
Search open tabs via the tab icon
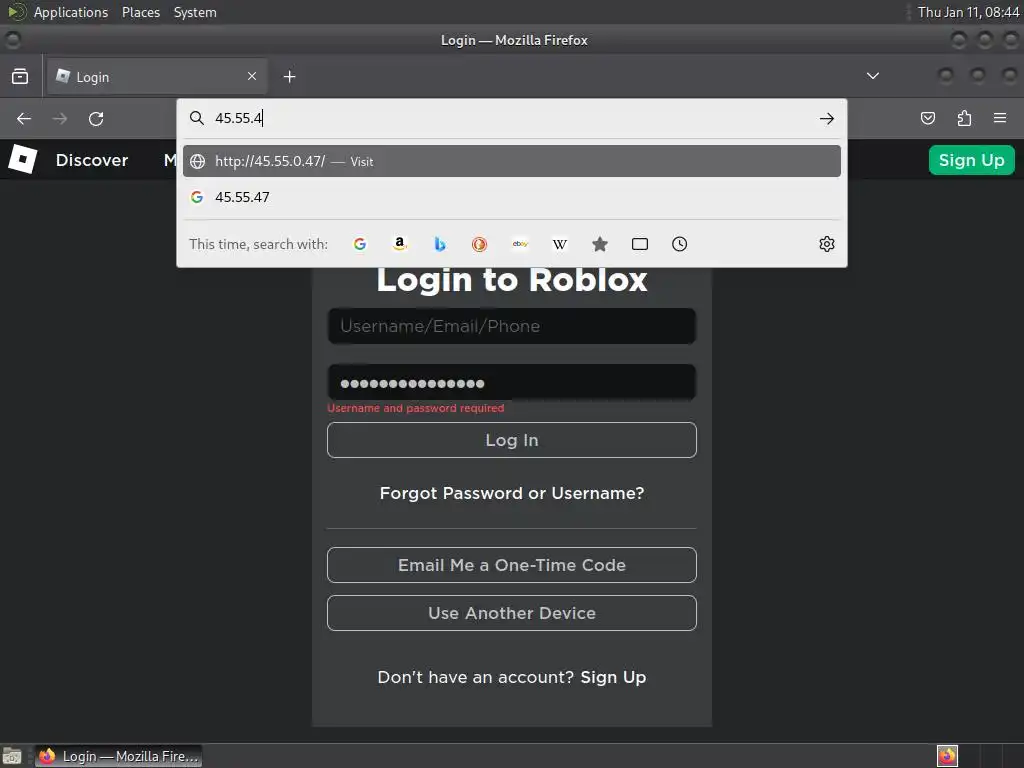click(640, 244)
